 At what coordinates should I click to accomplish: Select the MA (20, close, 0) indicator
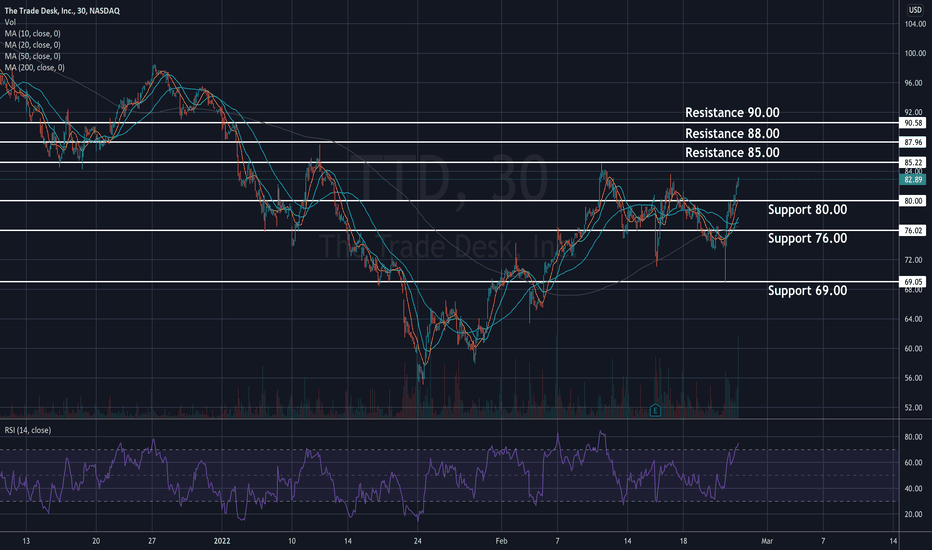tap(33, 45)
